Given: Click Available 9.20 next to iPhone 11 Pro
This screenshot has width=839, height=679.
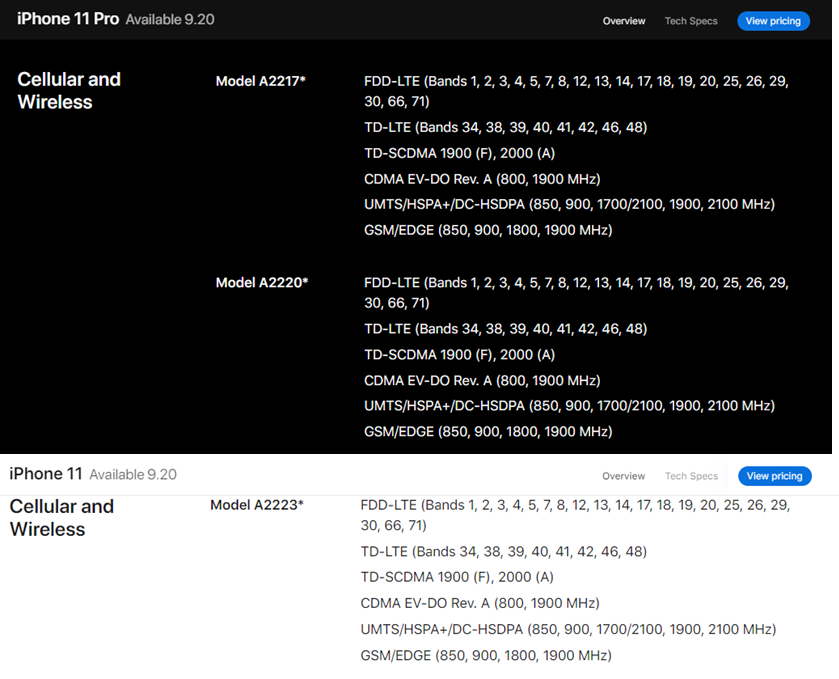Looking at the screenshot, I should [170, 20].
